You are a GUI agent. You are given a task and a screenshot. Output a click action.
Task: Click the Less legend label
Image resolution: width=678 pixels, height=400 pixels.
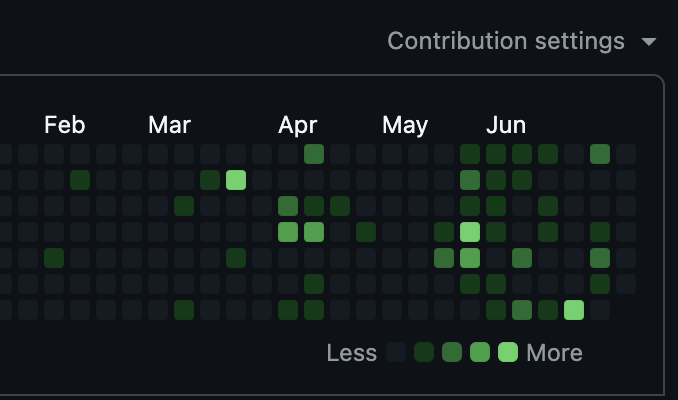pyautogui.click(x=352, y=353)
